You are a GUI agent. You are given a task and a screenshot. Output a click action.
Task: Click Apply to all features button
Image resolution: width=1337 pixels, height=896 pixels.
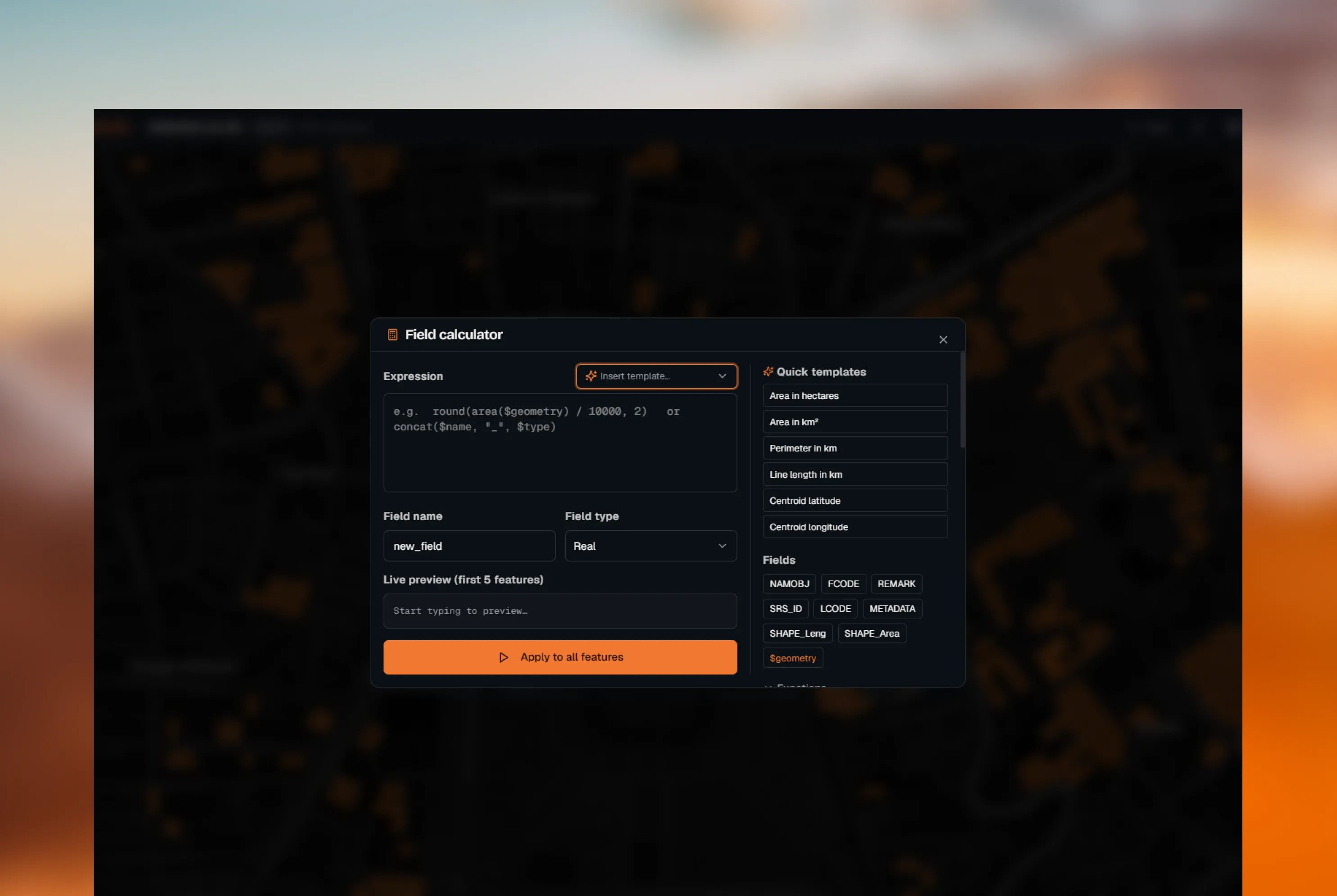(560, 657)
